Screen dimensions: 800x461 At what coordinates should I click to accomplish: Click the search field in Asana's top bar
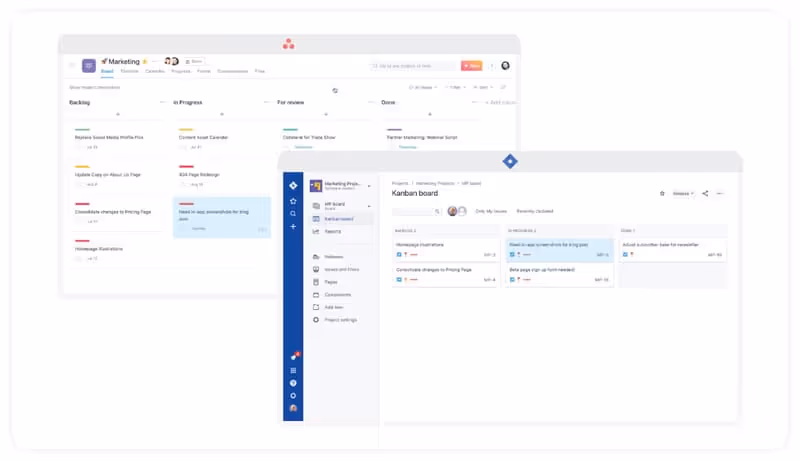coord(412,66)
